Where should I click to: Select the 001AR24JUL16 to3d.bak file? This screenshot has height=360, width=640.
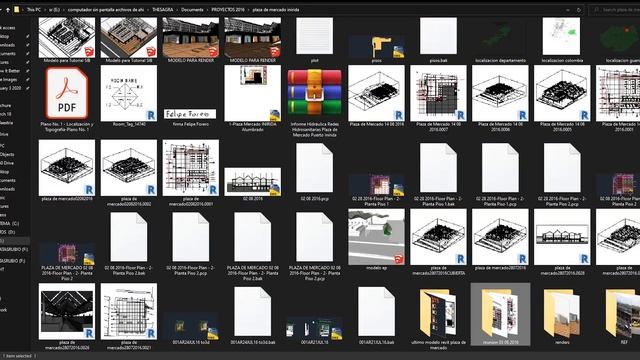(253, 311)
